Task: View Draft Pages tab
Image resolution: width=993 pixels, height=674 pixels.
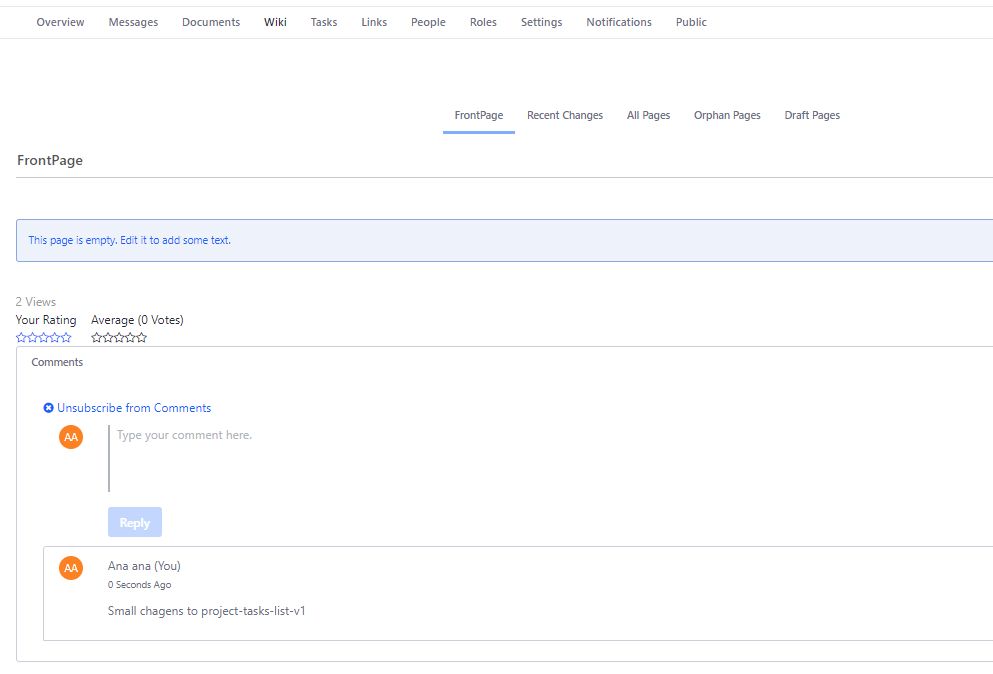Action: coord(812,115)
